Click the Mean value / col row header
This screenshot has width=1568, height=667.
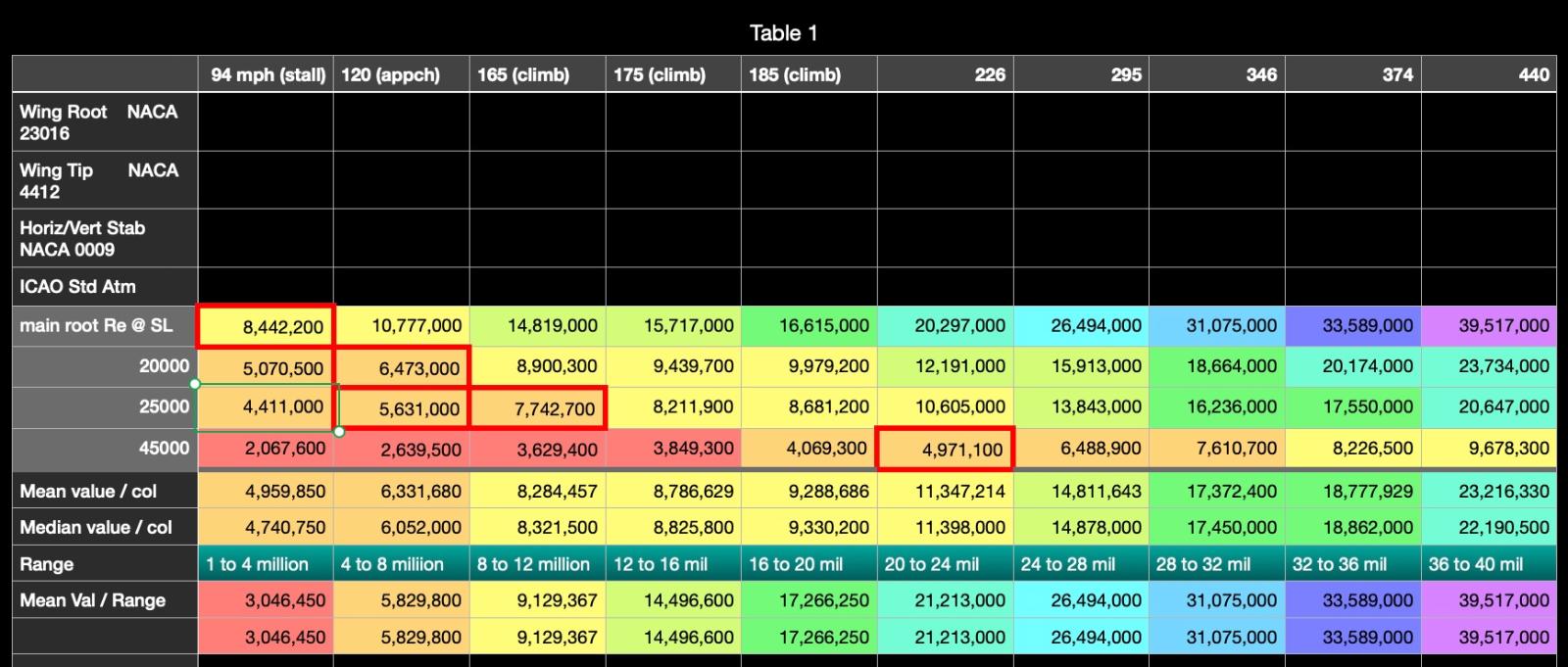click(105, 491)
